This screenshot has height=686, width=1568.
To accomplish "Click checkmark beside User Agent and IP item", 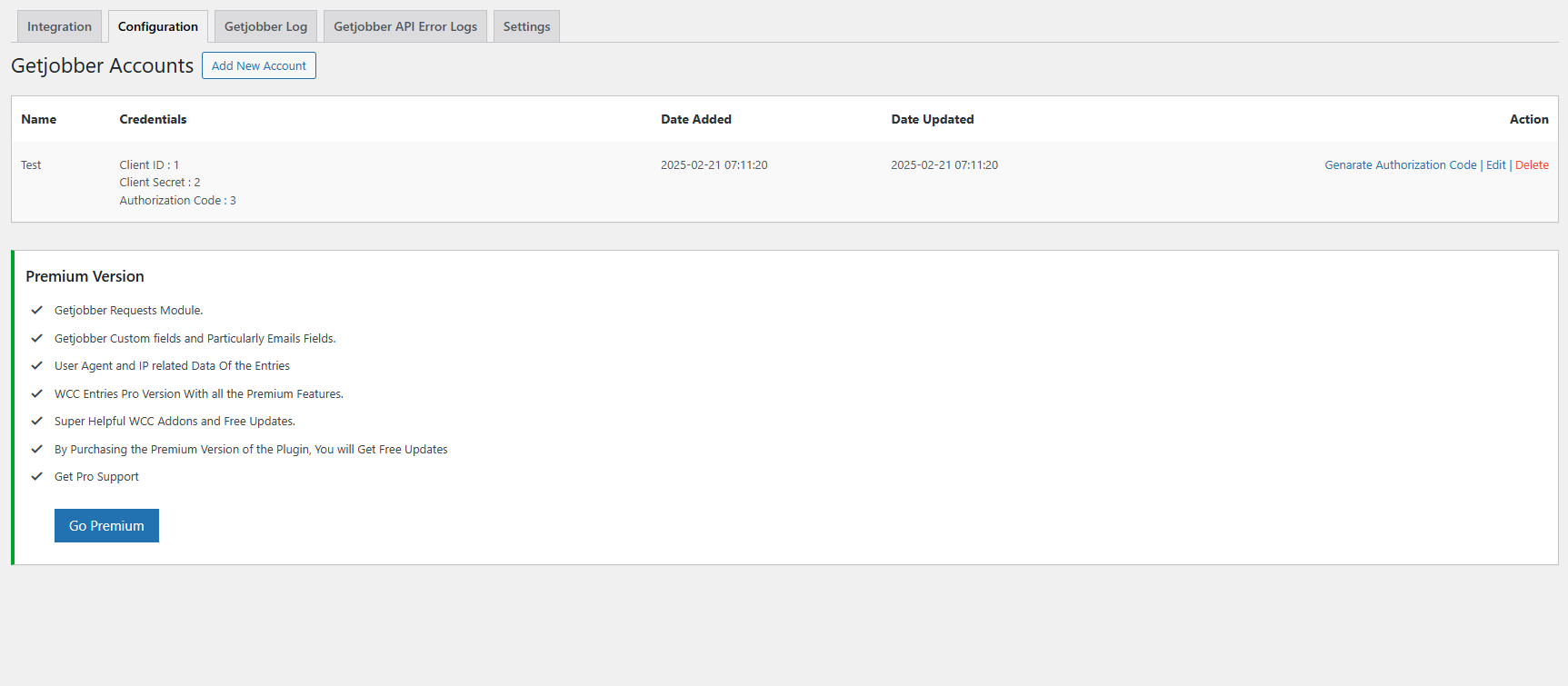I will click(37, 365).
